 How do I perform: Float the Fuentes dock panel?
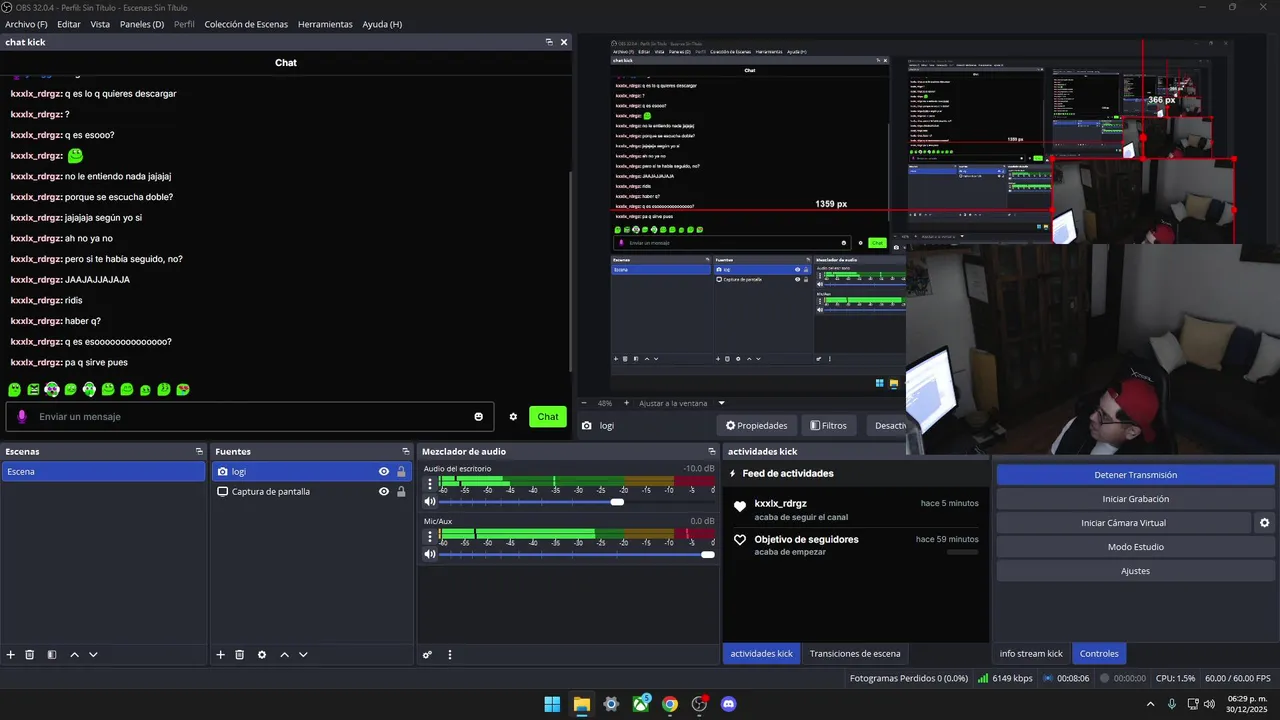[x=405, y=452]
